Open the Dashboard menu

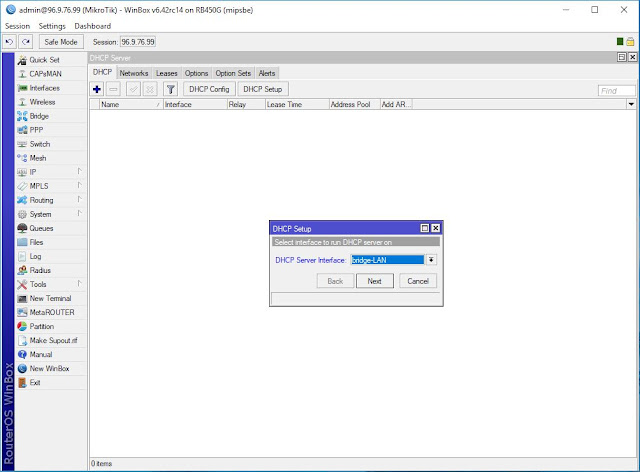[93, 26]
